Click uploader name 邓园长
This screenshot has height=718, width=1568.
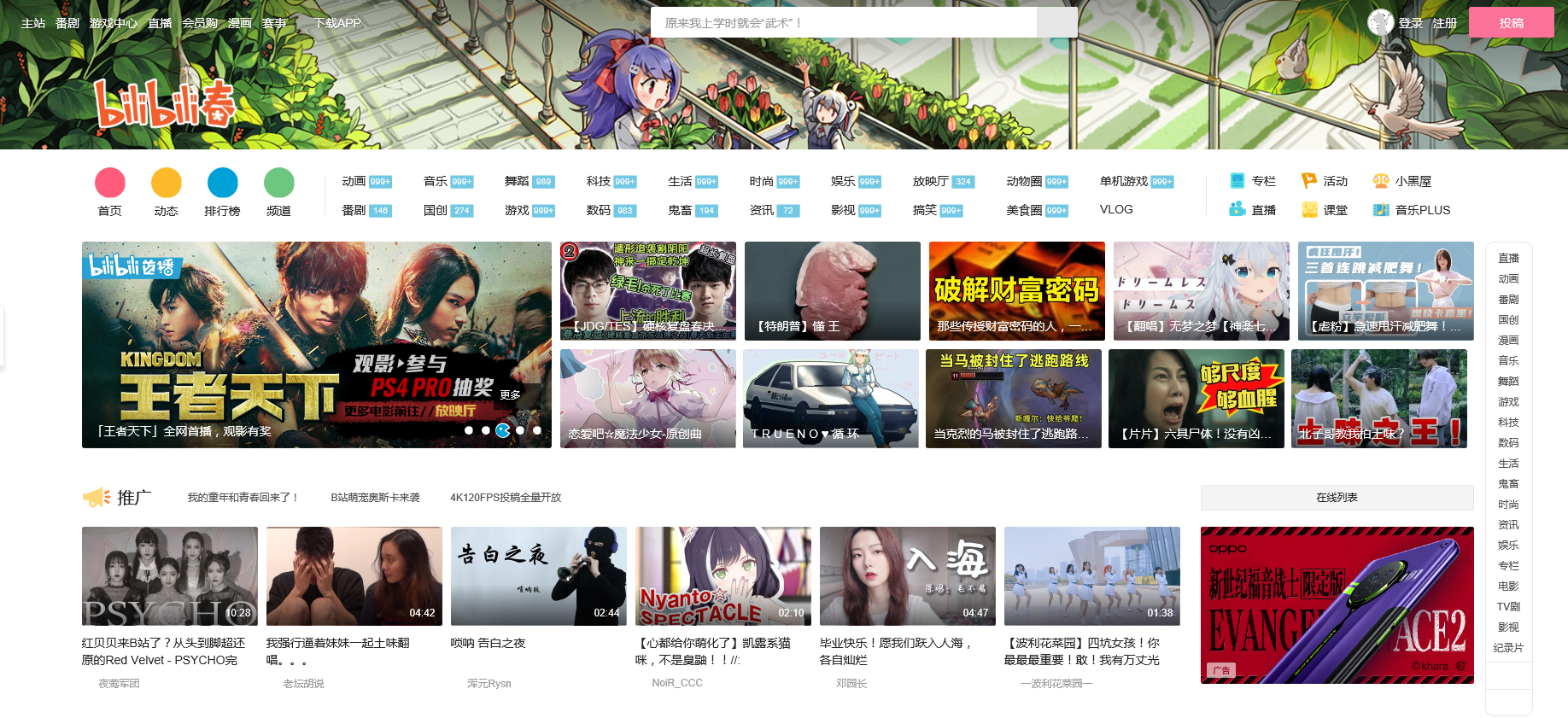point(851,683)
